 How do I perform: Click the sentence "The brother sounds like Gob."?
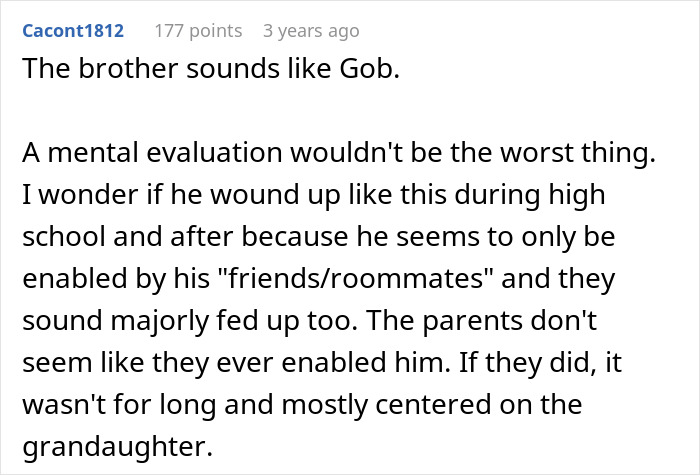pyautogui.click(x=211, y=68)
